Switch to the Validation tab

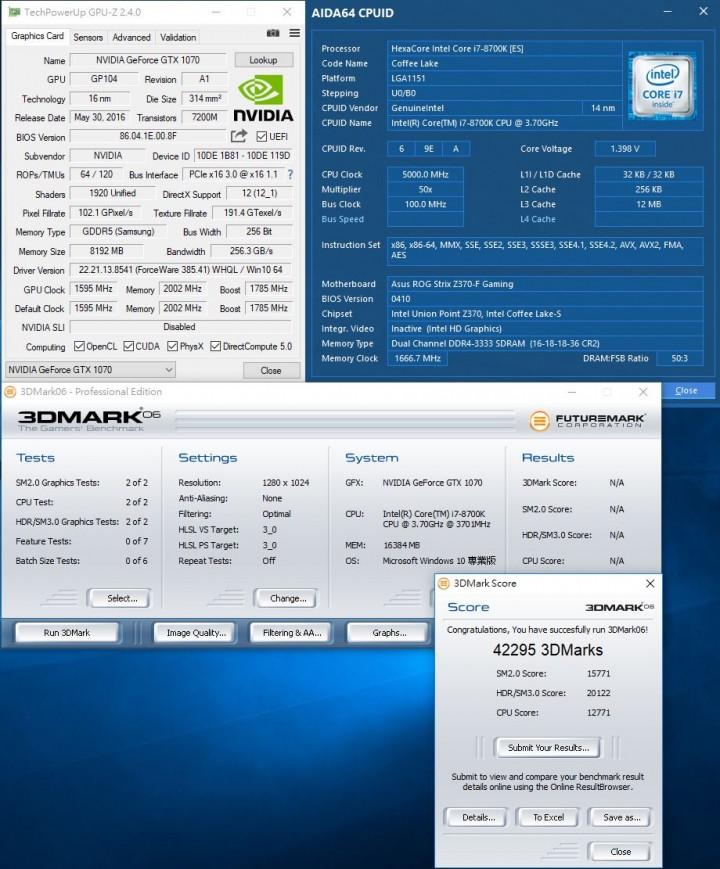[x=178, y=37]
